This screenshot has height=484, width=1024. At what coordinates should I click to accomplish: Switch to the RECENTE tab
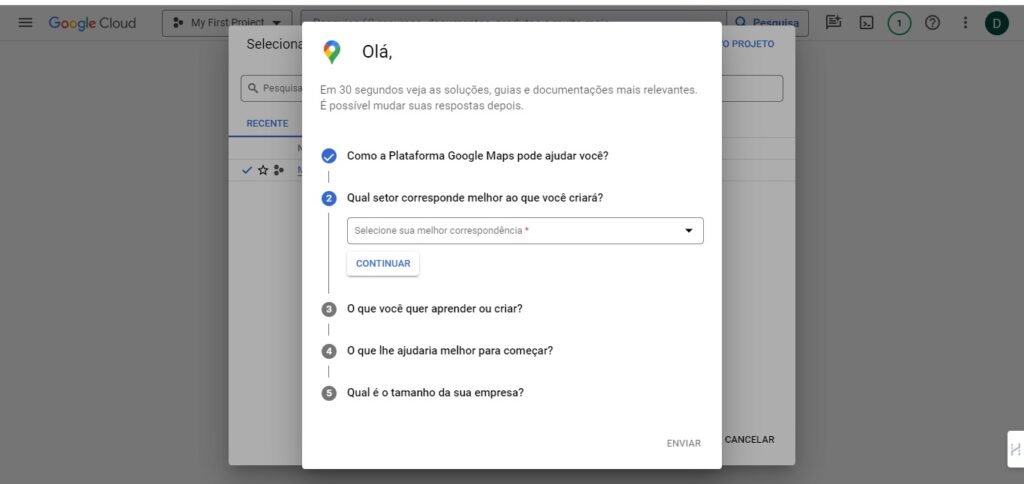267,124
